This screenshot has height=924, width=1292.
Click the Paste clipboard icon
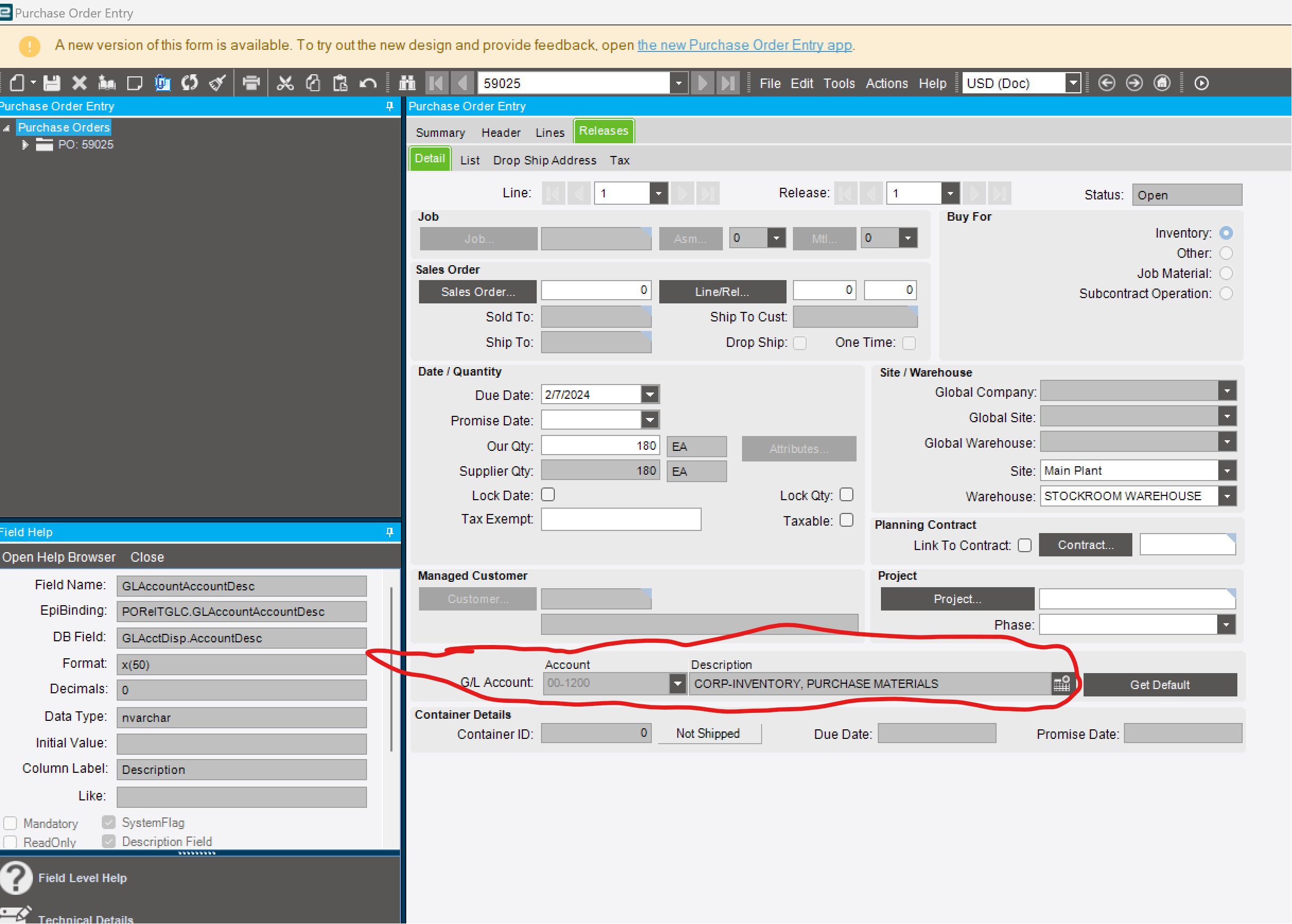[x=340, y=83]
